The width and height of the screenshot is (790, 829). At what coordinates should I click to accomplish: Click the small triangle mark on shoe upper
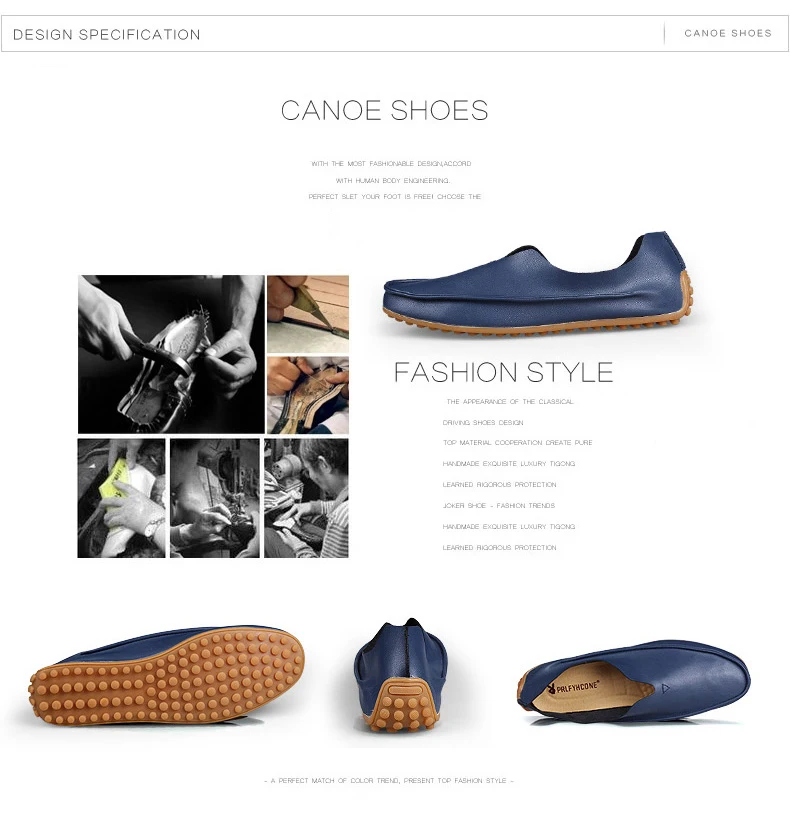pos(665,688)
